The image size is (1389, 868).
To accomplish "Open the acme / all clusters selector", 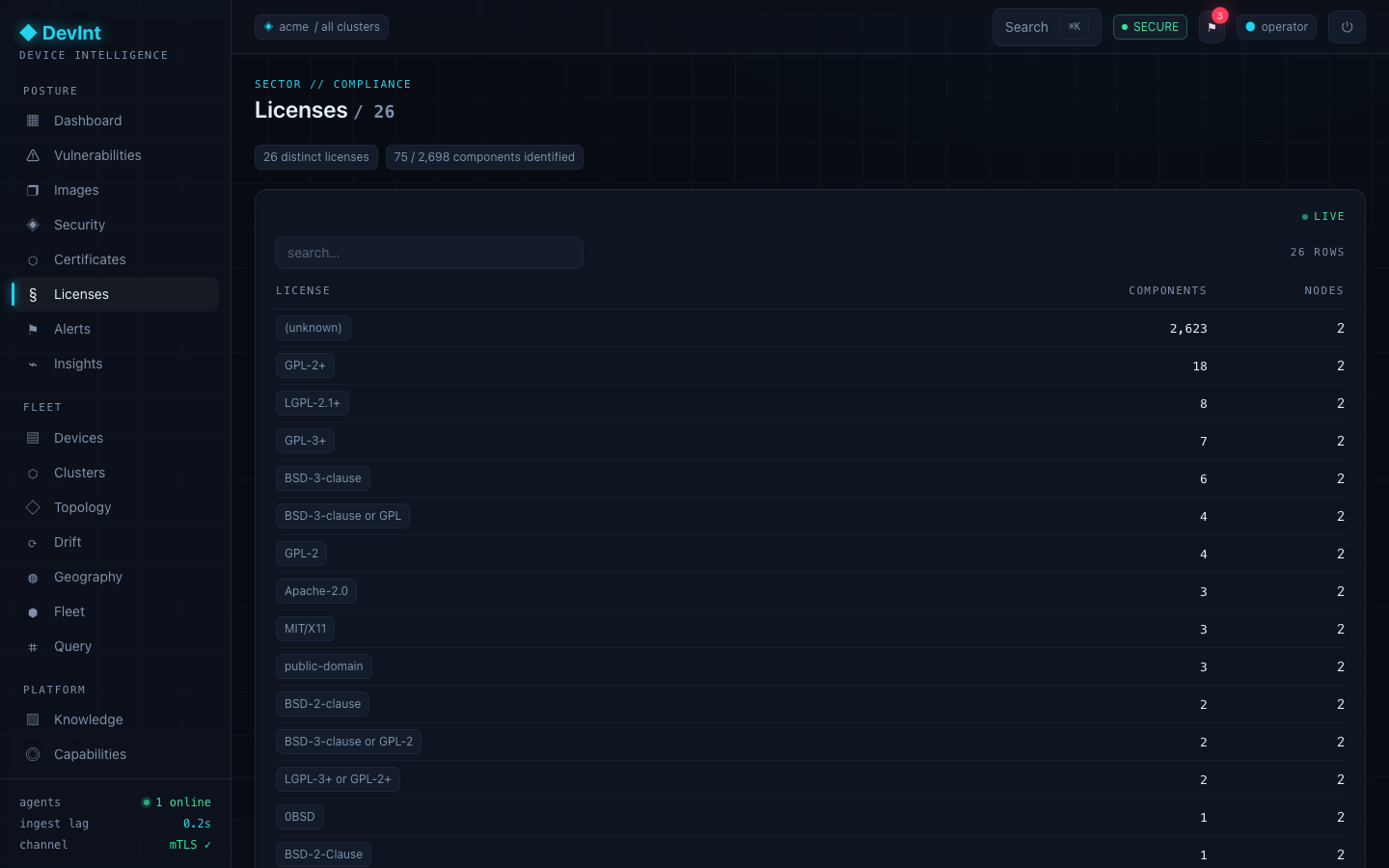I will 321,27.
